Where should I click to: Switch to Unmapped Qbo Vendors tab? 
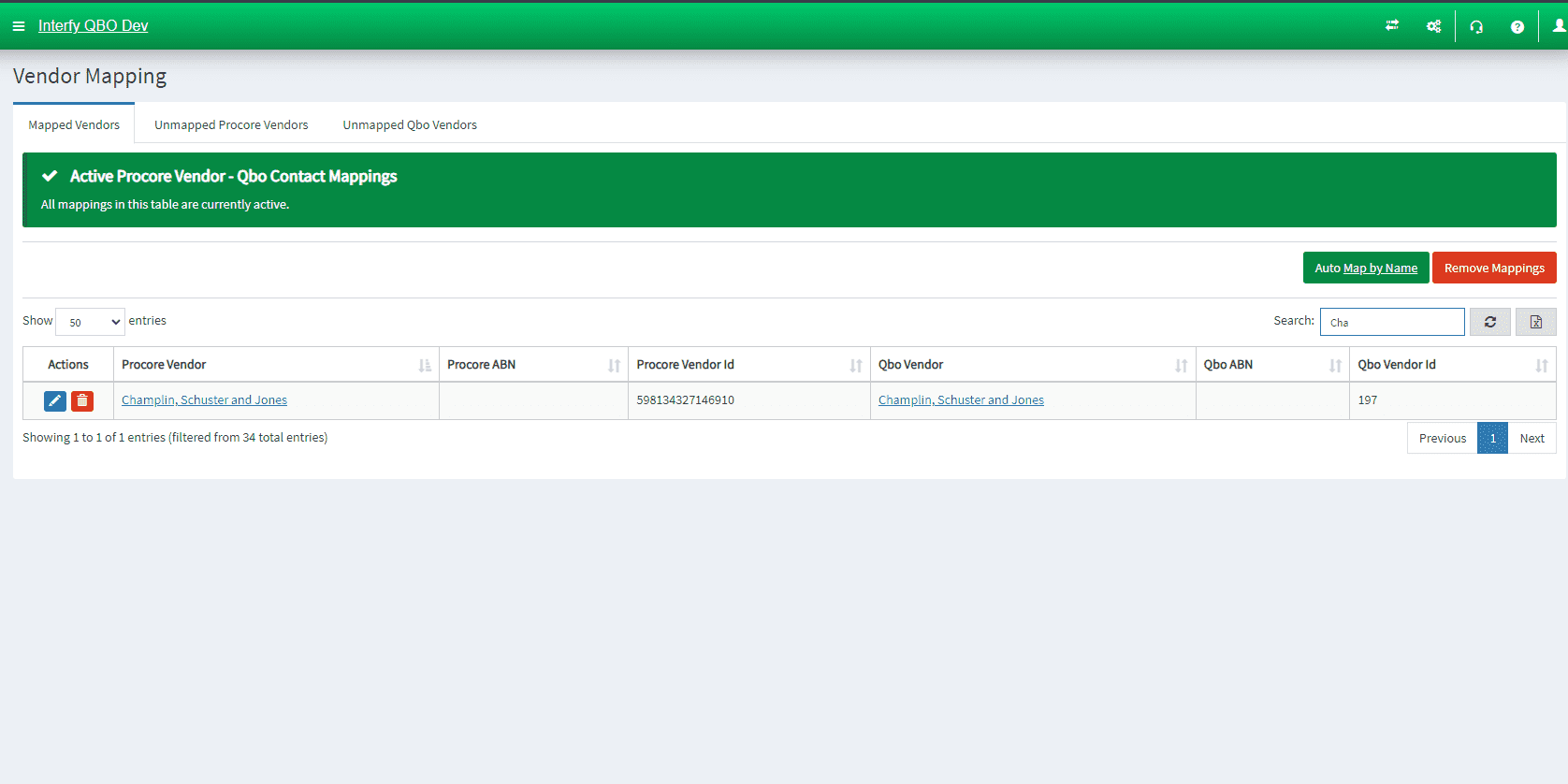[x=410, y=124]
